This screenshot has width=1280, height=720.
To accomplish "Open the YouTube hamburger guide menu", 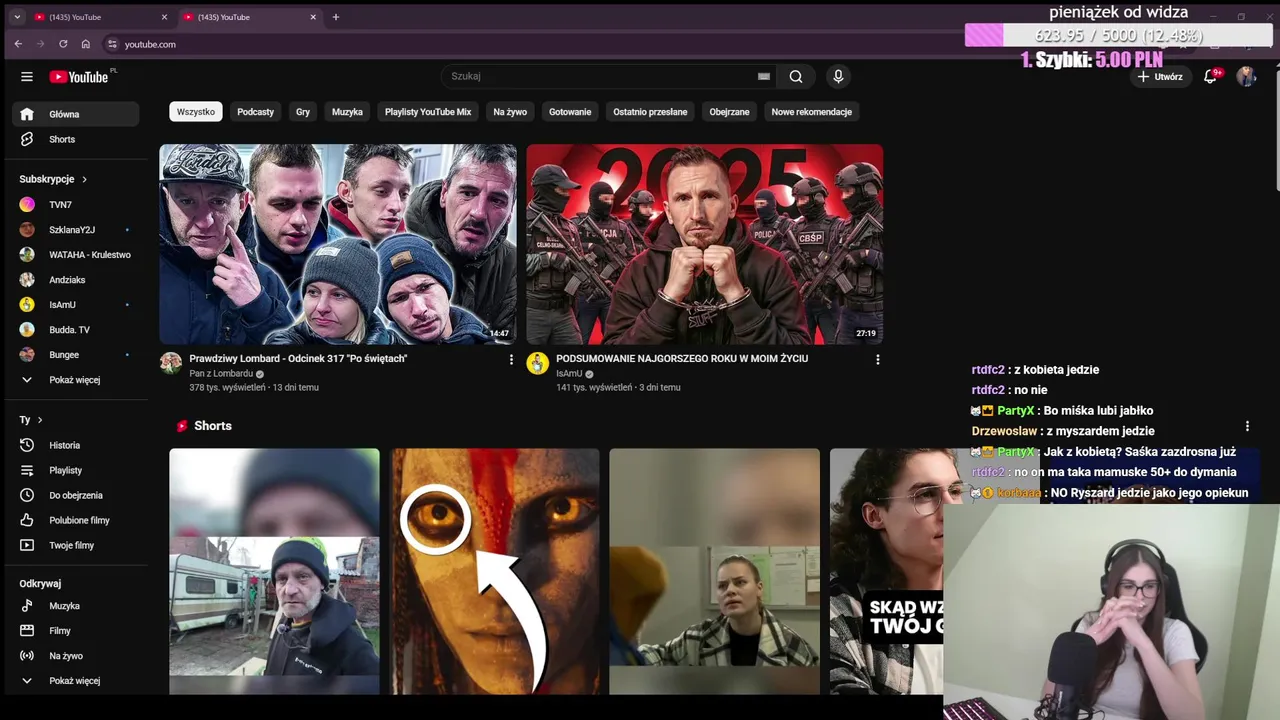I will pos(27,77).
